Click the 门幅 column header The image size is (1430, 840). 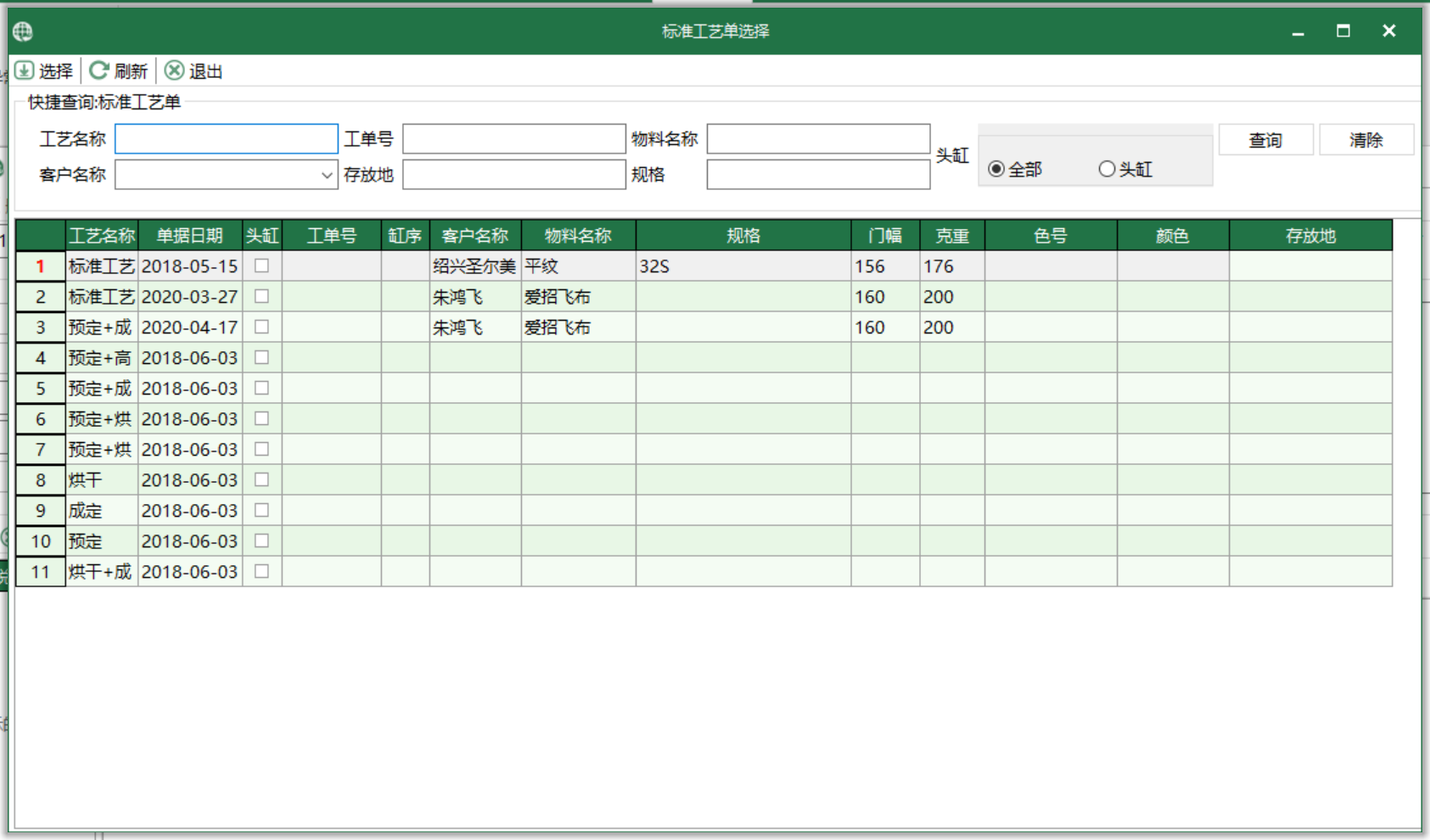coord(886,236)
